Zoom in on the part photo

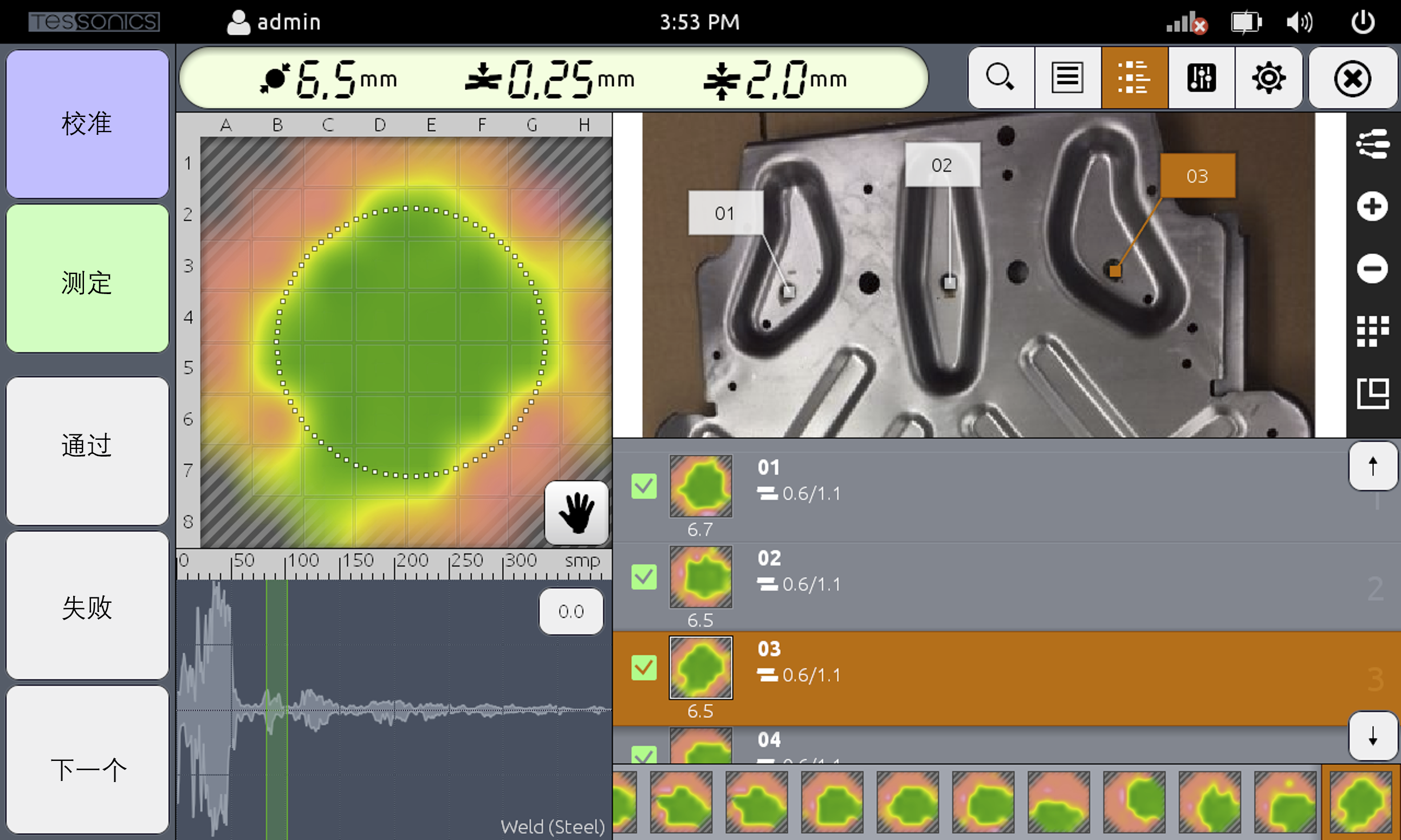[1372, 206]
